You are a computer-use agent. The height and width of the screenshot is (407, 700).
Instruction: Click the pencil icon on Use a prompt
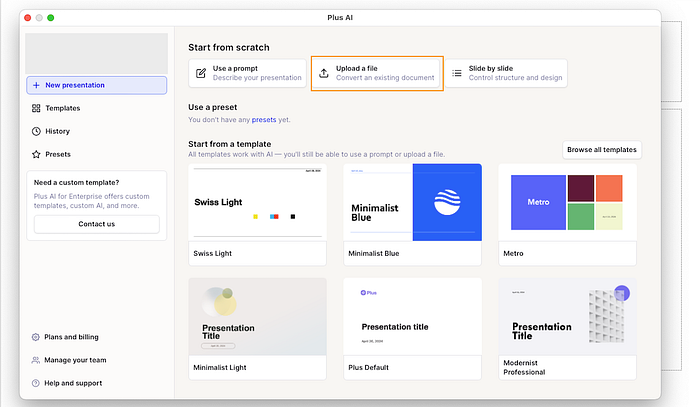201,73
